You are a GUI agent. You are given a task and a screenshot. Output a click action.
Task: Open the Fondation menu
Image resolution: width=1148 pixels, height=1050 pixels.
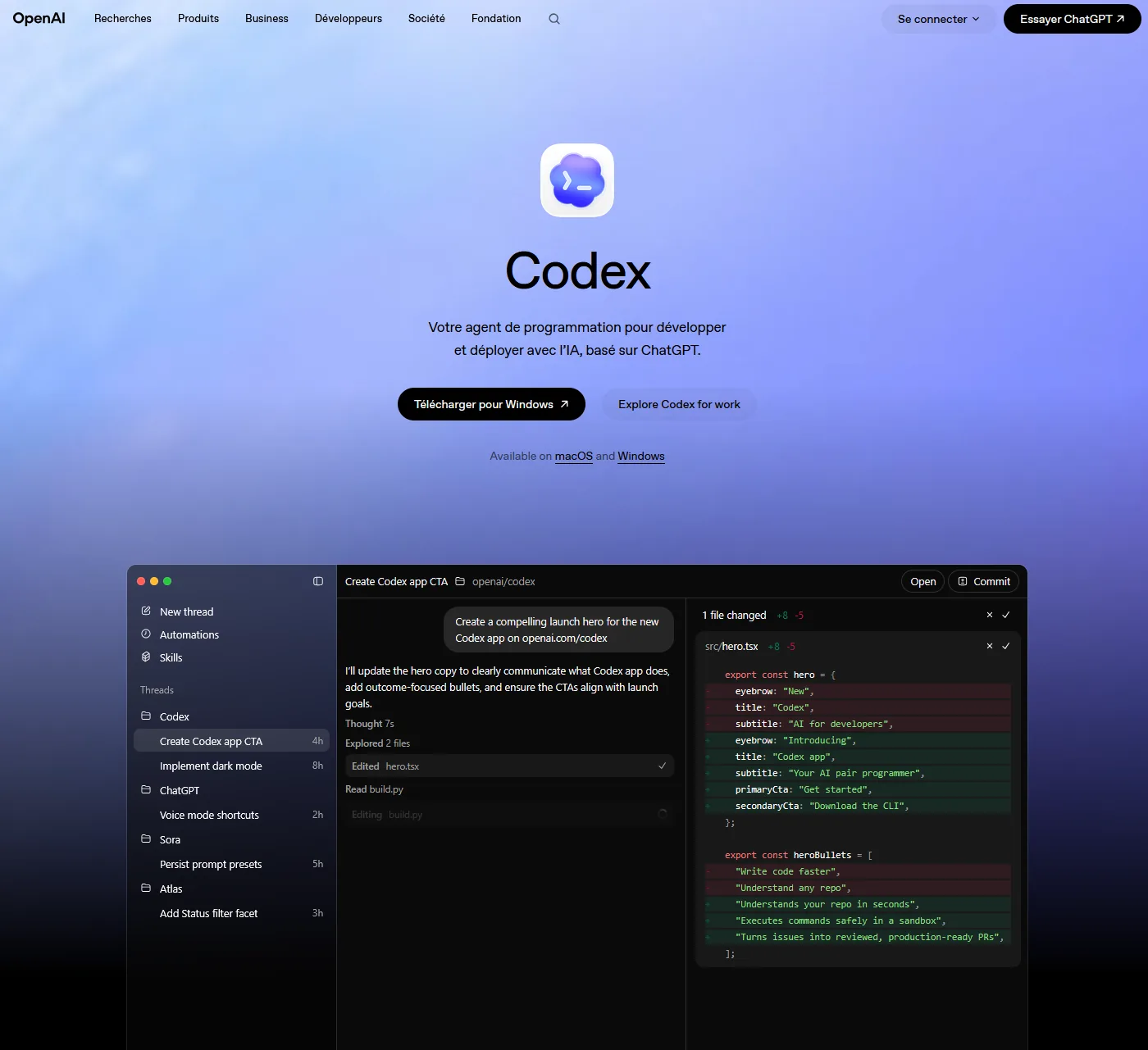coord(496,18)
